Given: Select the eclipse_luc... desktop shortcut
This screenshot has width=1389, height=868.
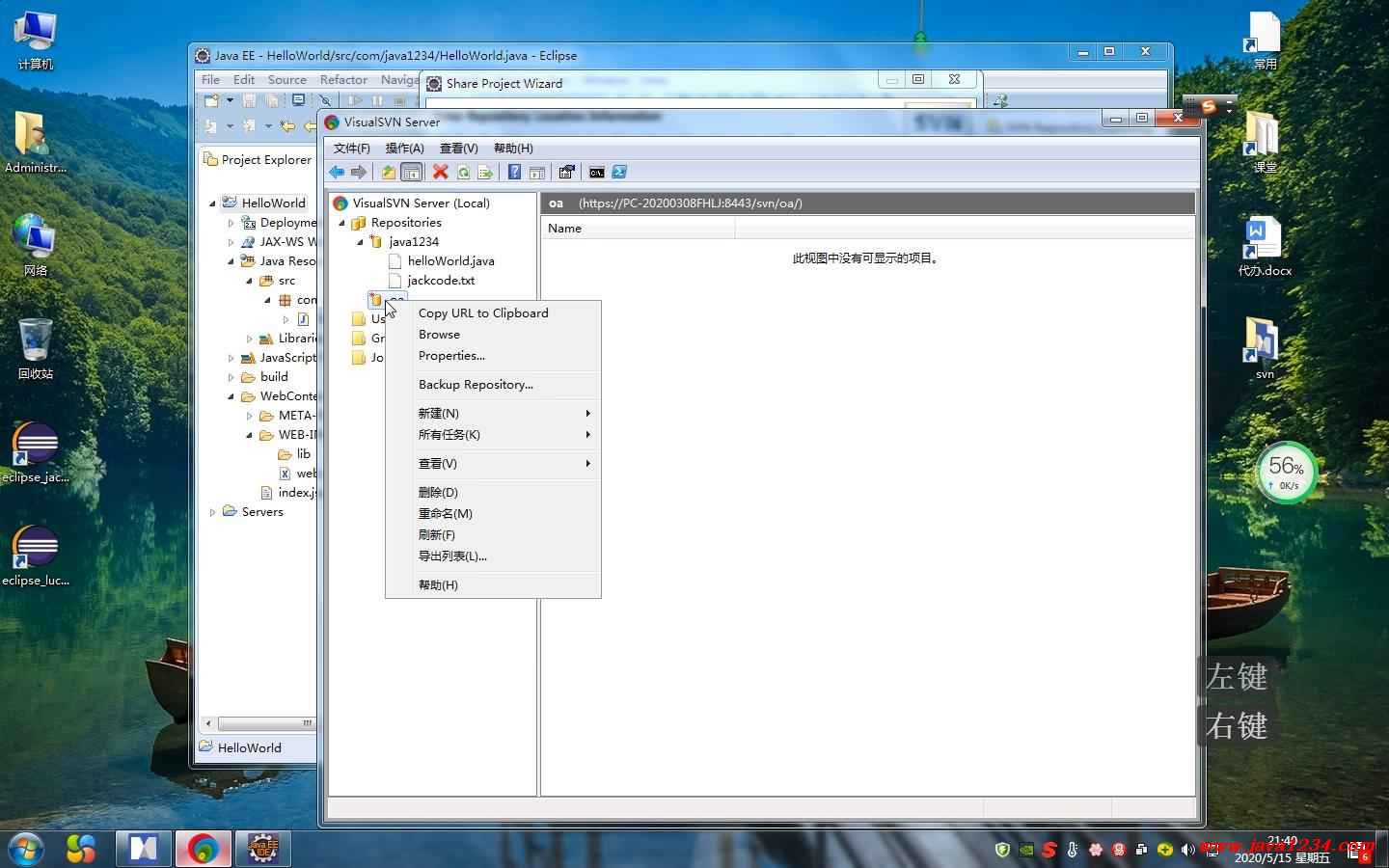Looking at the screenshot, I should [x=36, y=556].
